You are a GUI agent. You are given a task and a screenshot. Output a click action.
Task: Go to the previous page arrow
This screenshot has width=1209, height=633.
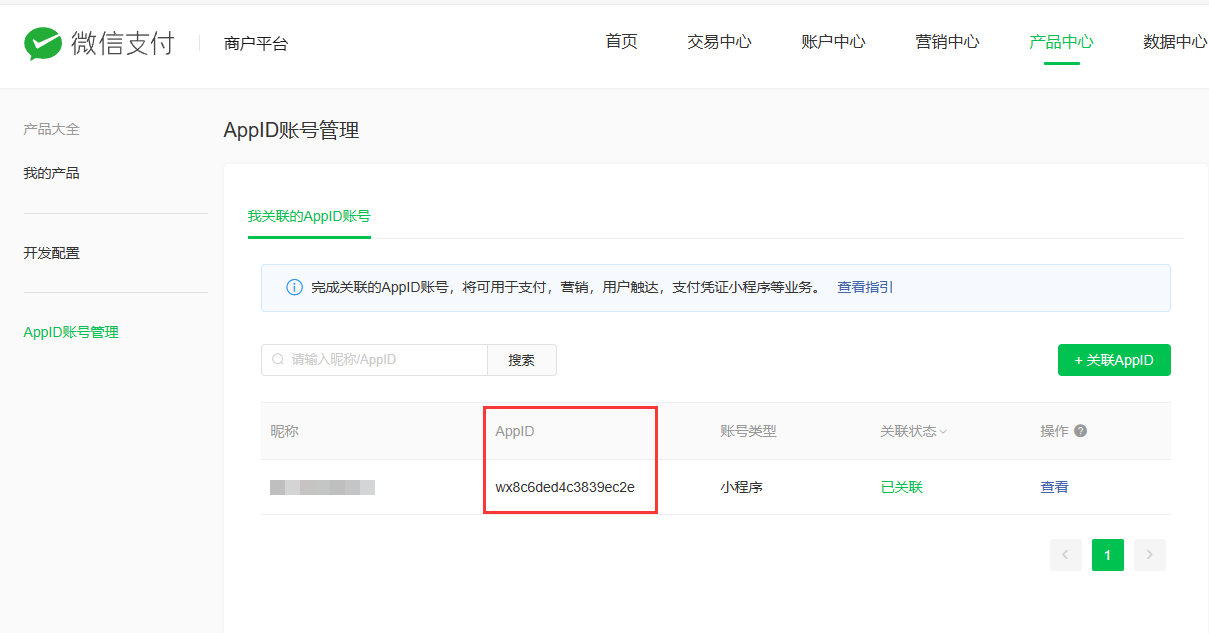1066,555
